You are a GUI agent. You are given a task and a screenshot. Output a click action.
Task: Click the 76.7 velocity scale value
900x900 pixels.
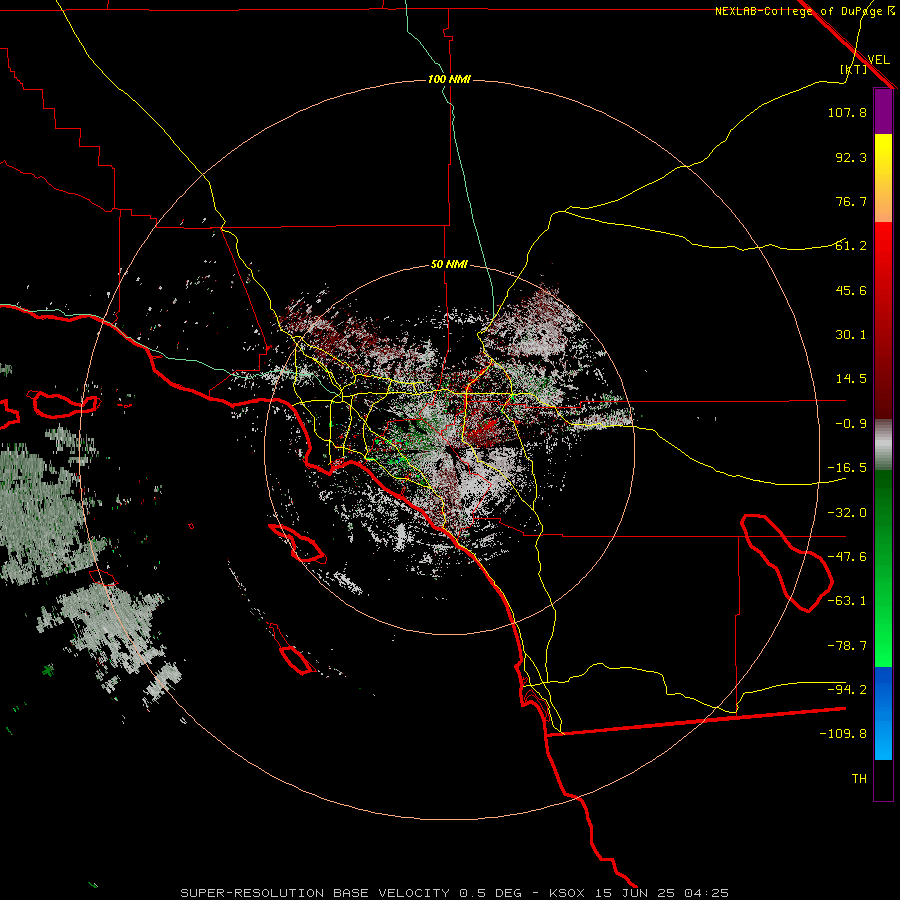click(851, 201)
